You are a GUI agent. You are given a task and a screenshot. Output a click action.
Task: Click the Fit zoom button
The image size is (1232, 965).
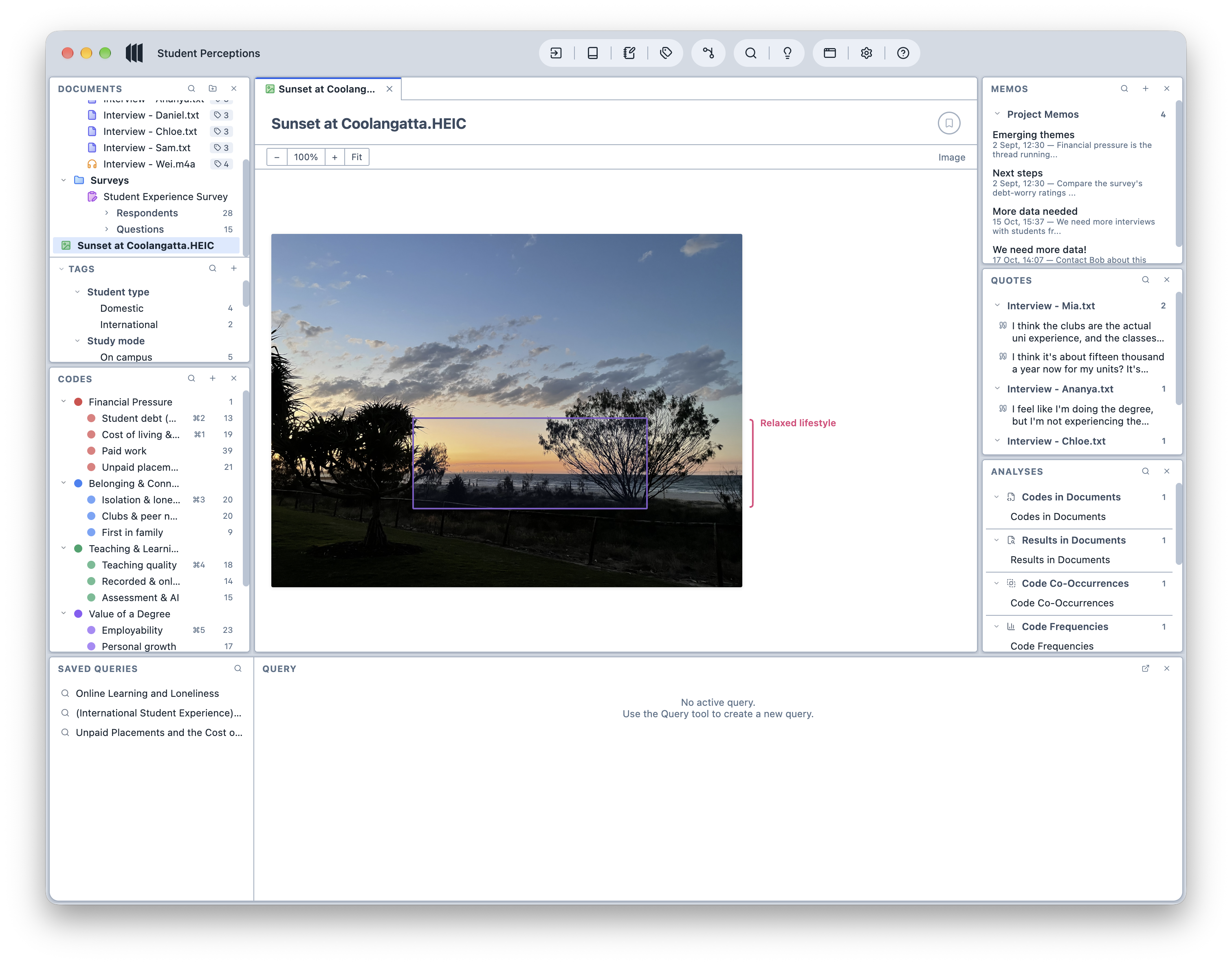point(356,157)
